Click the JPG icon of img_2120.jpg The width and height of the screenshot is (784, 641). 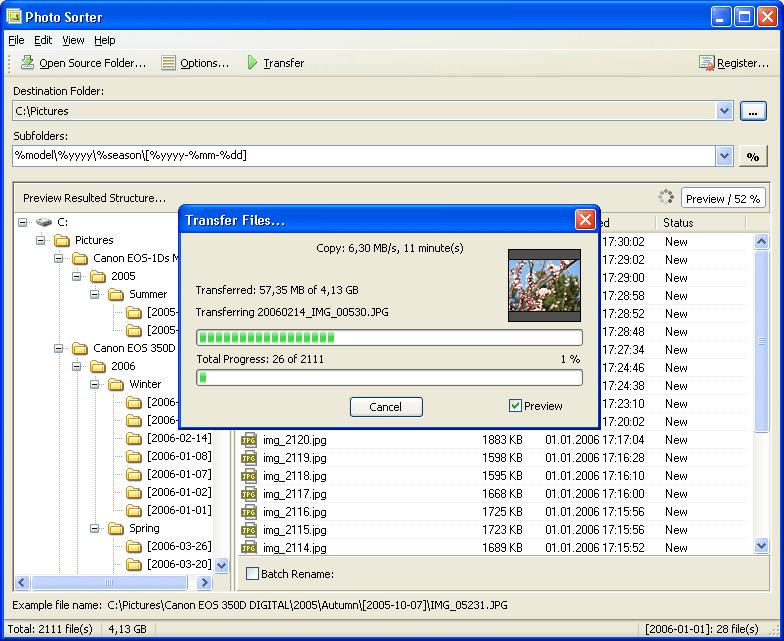point(249,440)
